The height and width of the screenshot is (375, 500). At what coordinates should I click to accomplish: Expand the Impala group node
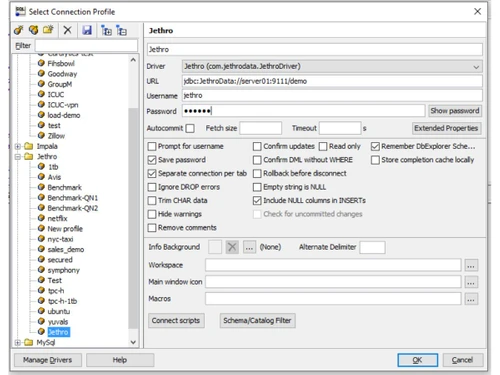pyautogui.click(x=18, y=146)
